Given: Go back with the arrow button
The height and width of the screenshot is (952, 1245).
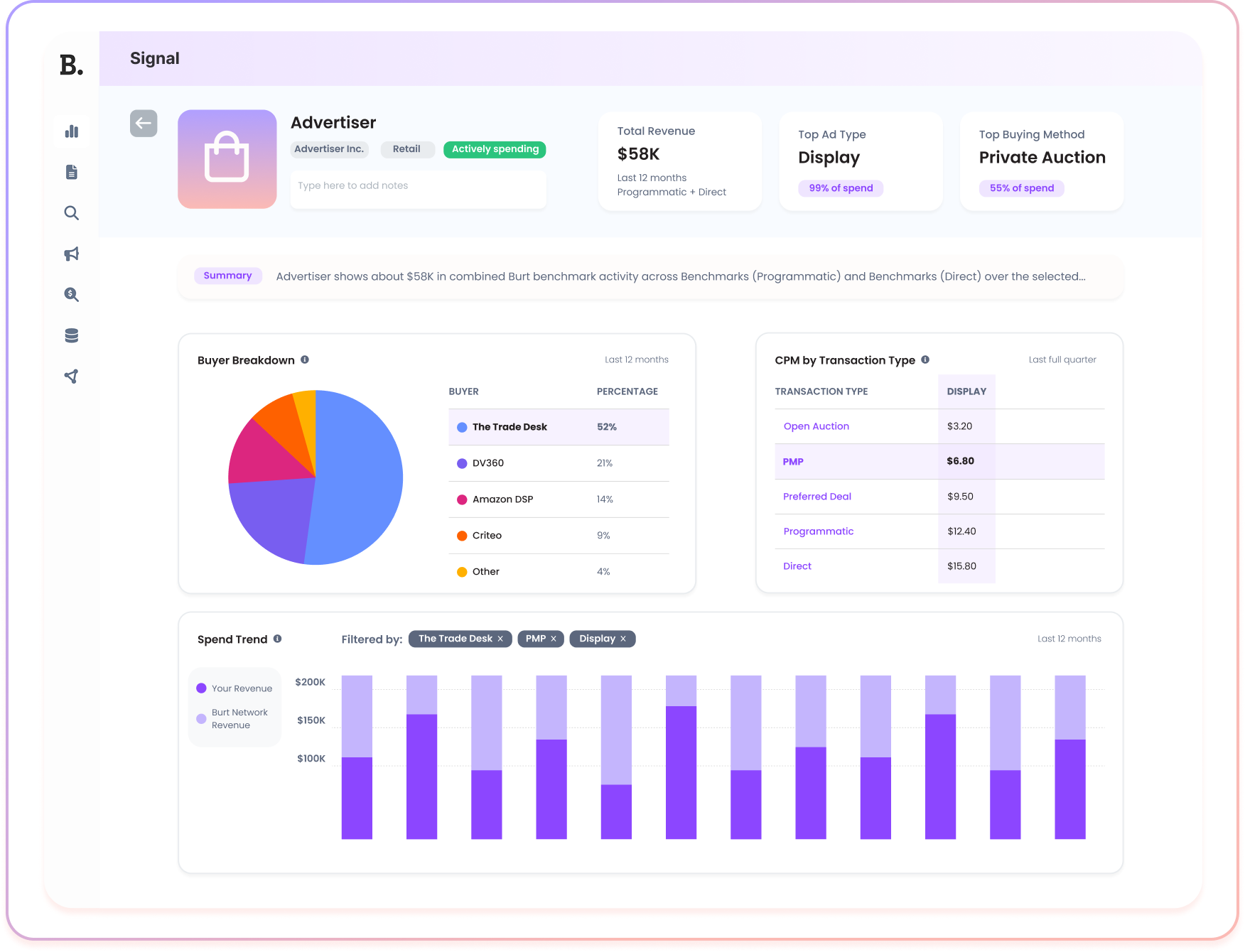Looking at the screenshot, I should pyautogui.click(x=144, y=123).
